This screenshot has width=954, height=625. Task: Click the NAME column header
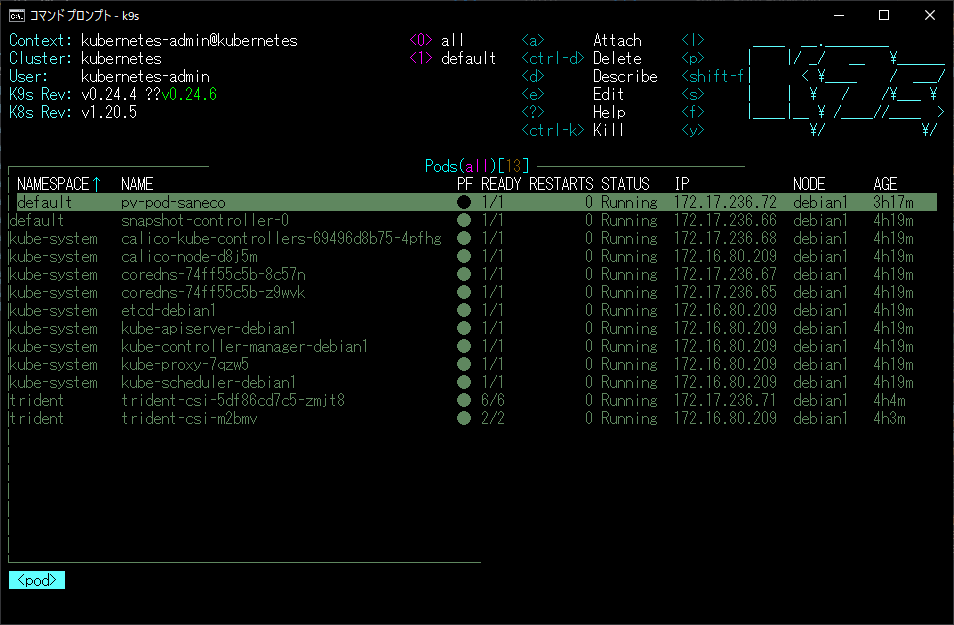point(137,184)
